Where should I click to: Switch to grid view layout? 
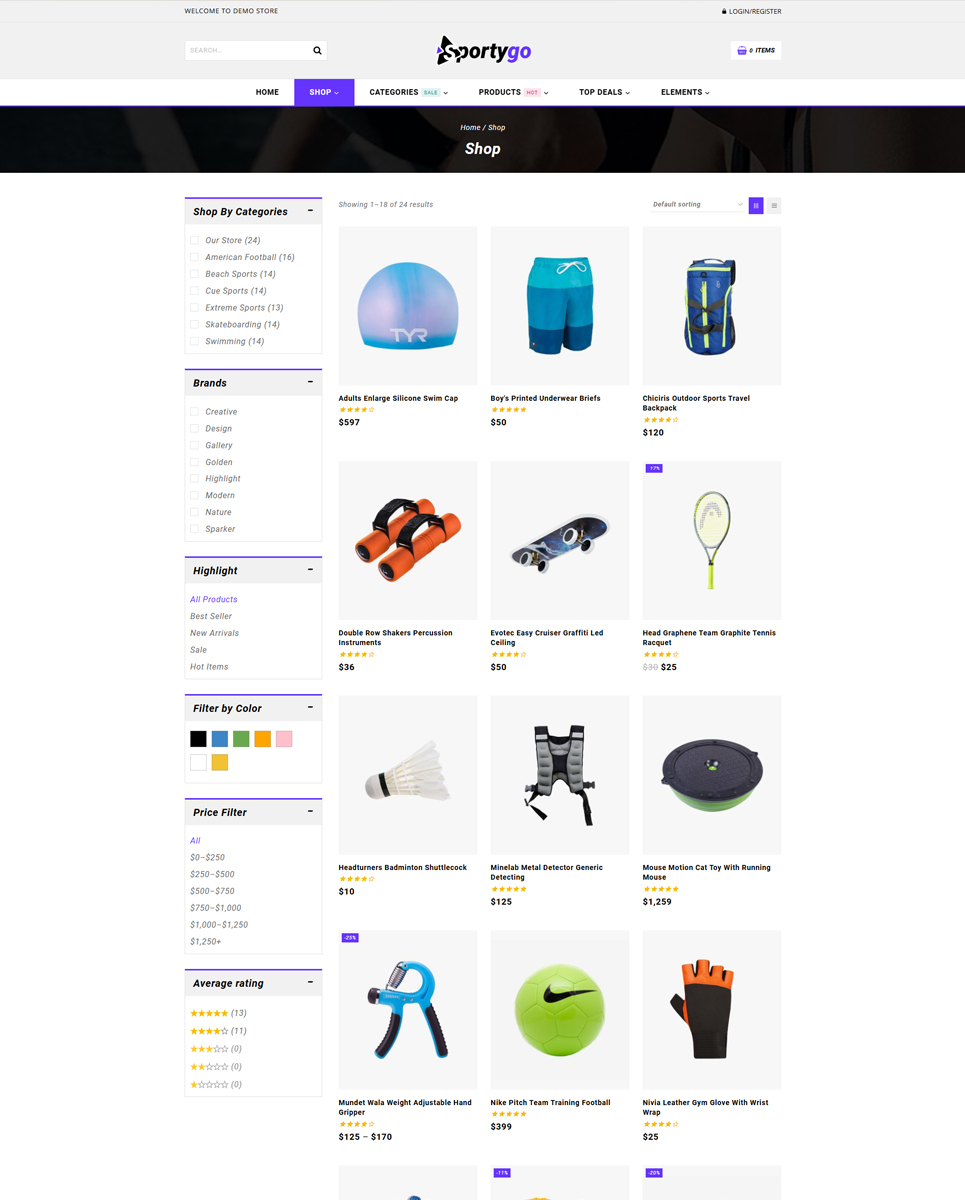(x=756, y=205)
